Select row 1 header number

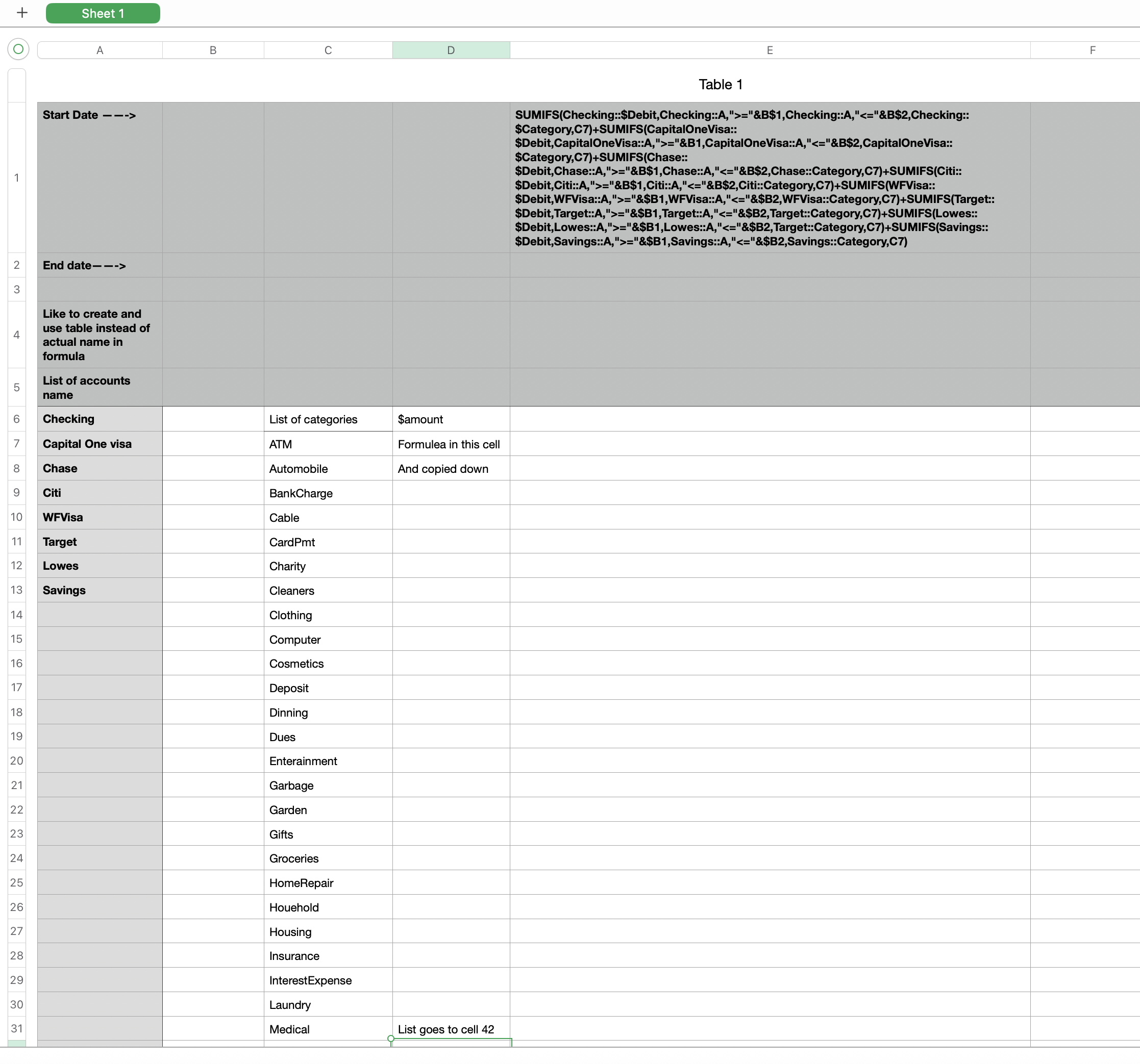17,178
